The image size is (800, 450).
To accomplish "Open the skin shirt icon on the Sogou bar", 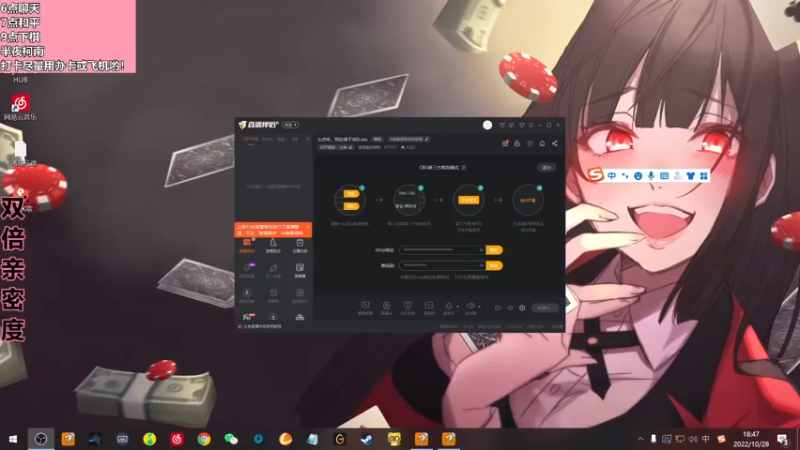I will pos(691,176).
